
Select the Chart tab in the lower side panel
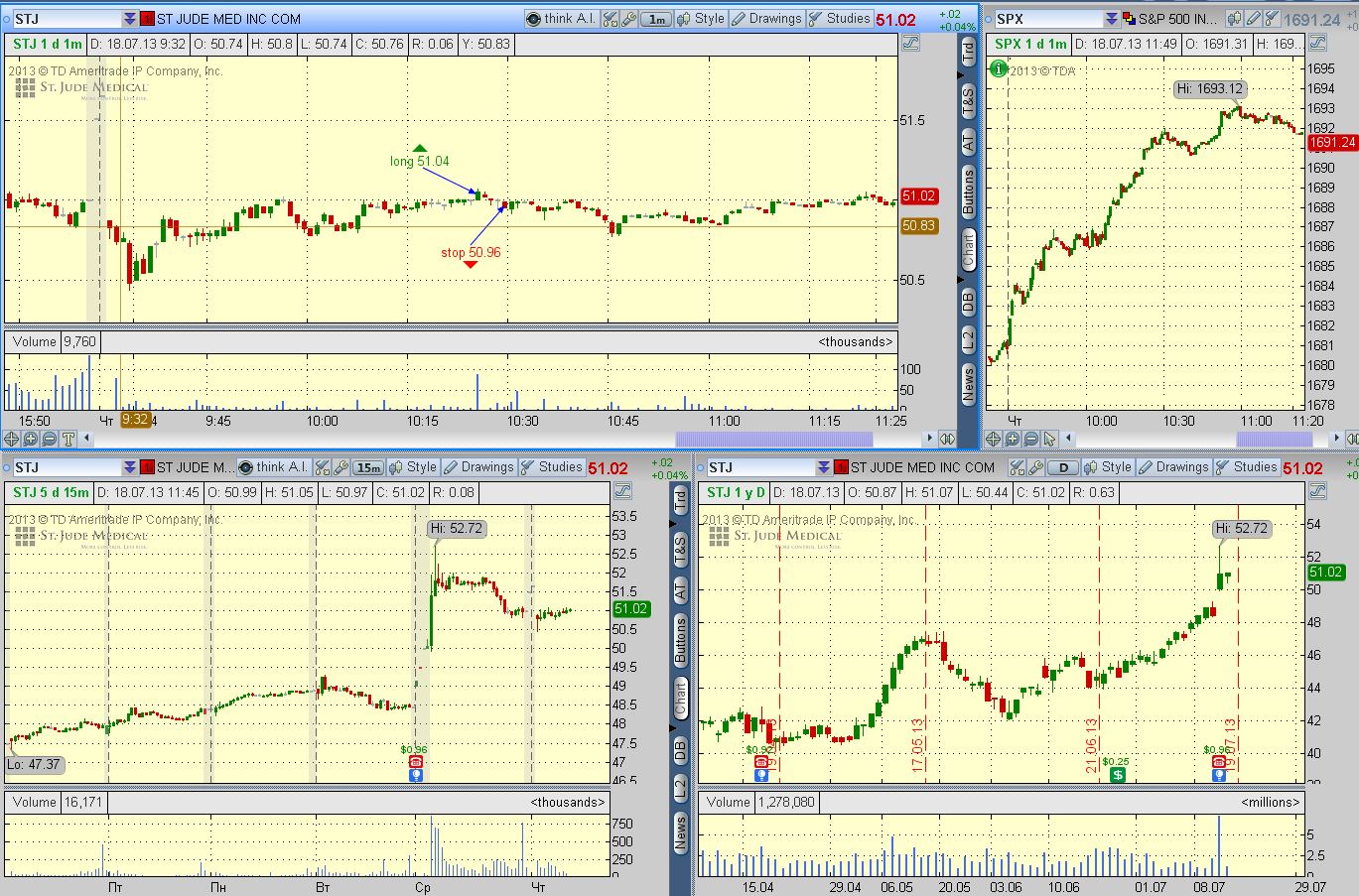(680, 699)
